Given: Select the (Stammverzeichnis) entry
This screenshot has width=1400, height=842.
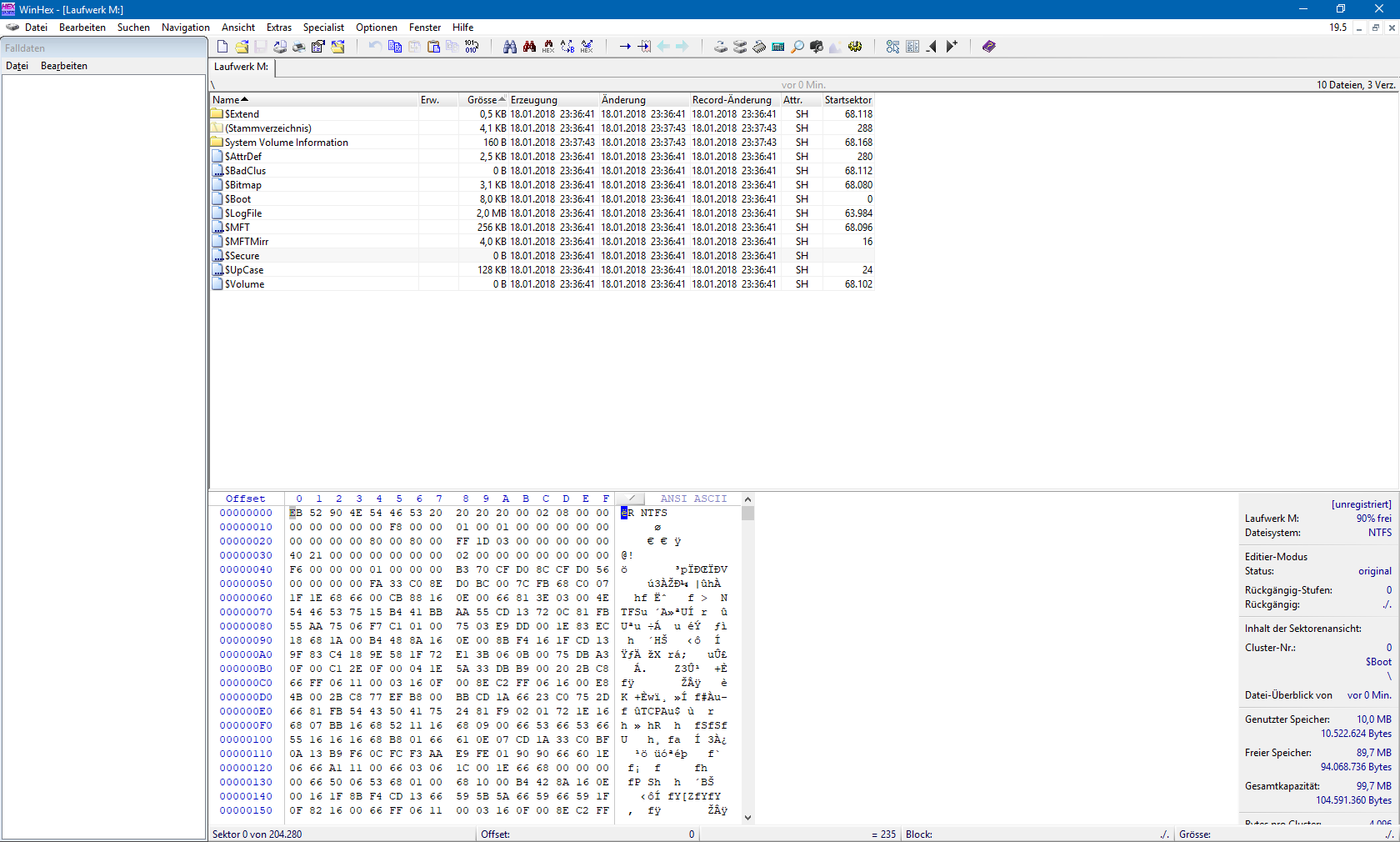Looking at the screenshot, I should (x=542, y=128).
